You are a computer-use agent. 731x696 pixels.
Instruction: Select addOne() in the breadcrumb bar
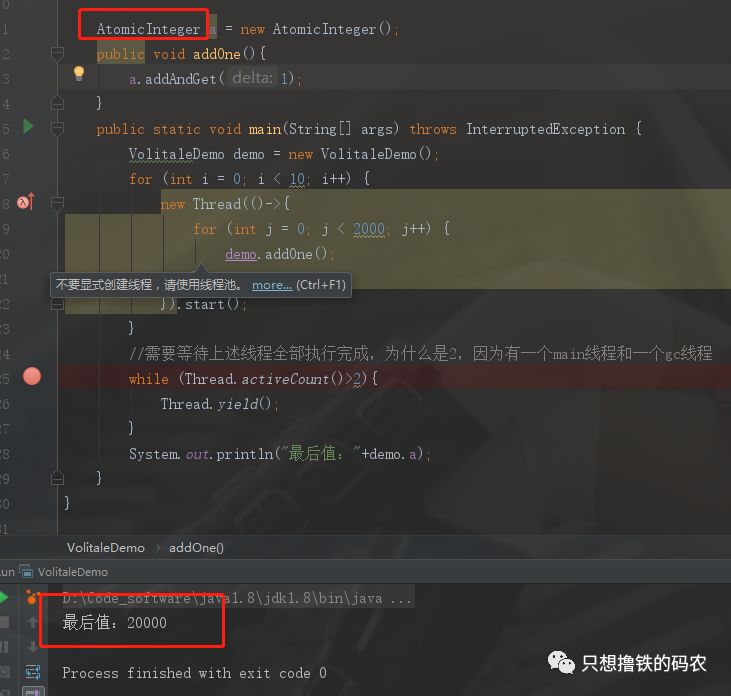pos(196,548)
